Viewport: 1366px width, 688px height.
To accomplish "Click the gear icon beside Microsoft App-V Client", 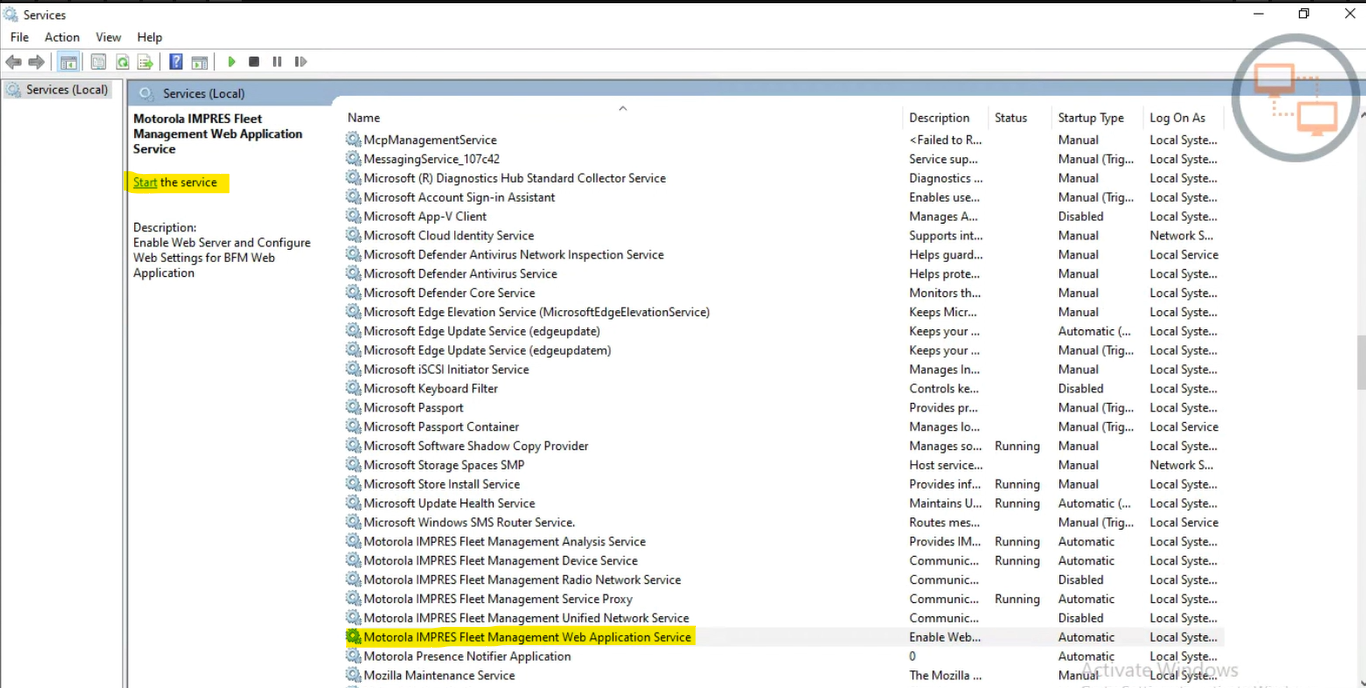I will pyautogui.click(x=353, y=216).
